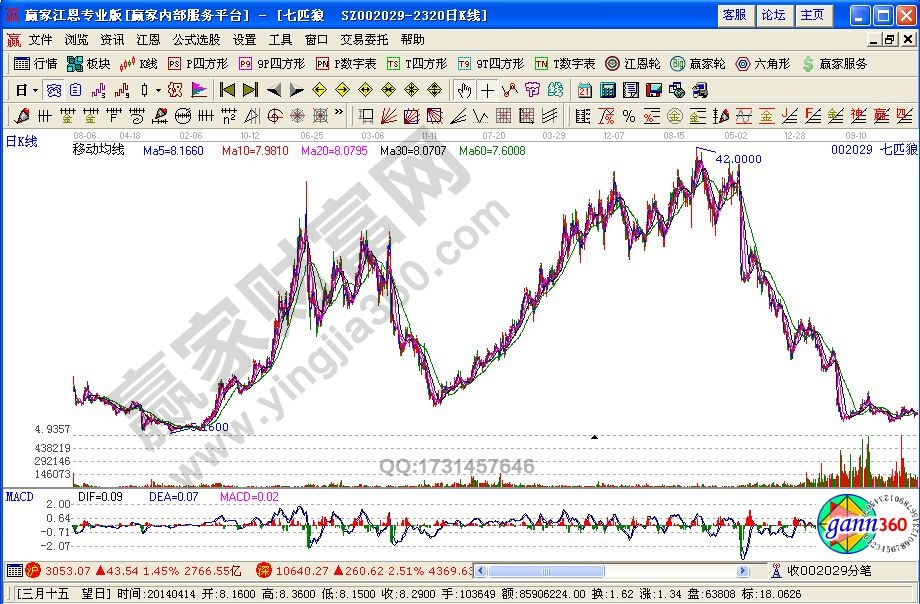Click the 客服 button in title bar
Screen dimensions: 920x604
pyautogui.click(x=734, y=15)
